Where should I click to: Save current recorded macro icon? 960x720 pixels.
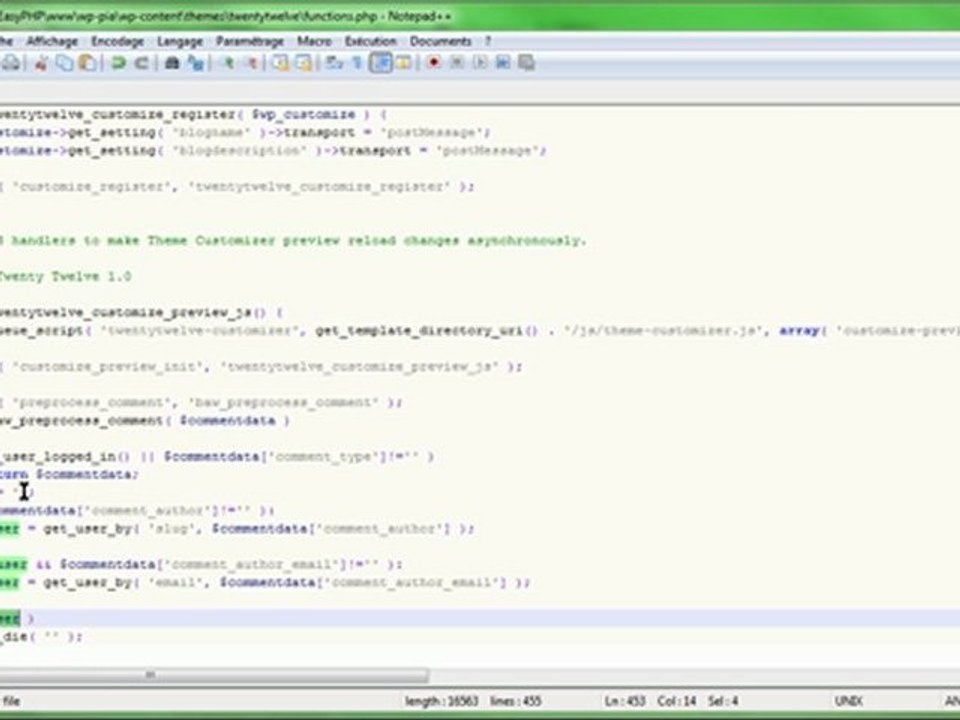(x=527, y=62)
